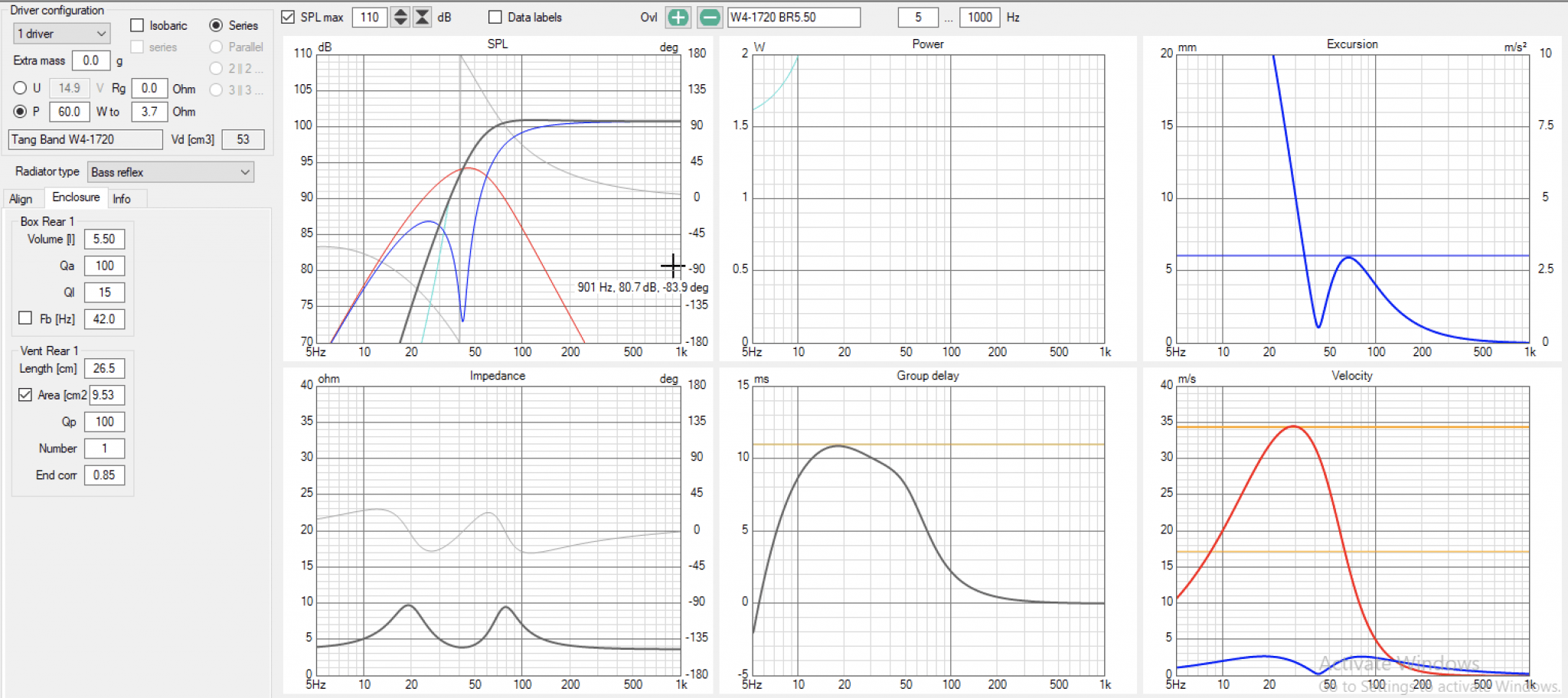
Task: Select the P power radio button
Action: tap(21, 111)
